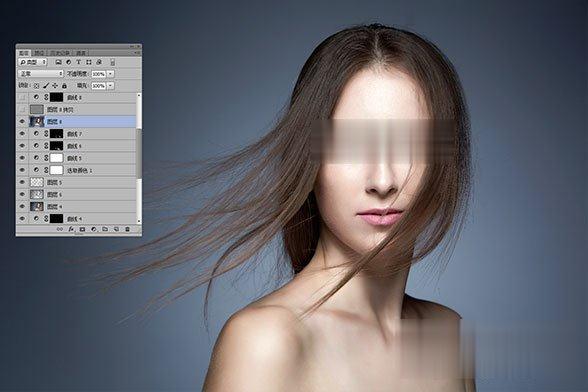Click the Layers panel down scrollbar arrow
Image resolution: width=588 pixels, height=392 pixels.
pyautogui.click(x=139, y=222)
